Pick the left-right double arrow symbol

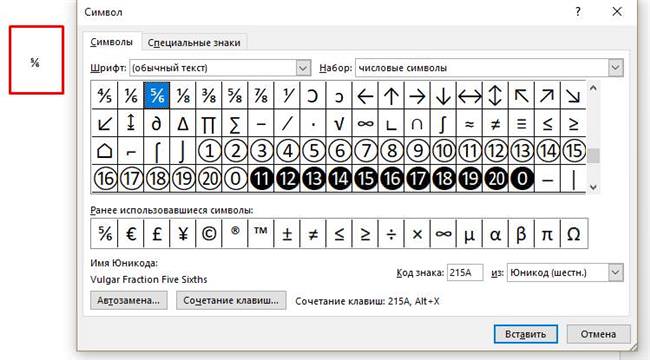pos(470,96)
